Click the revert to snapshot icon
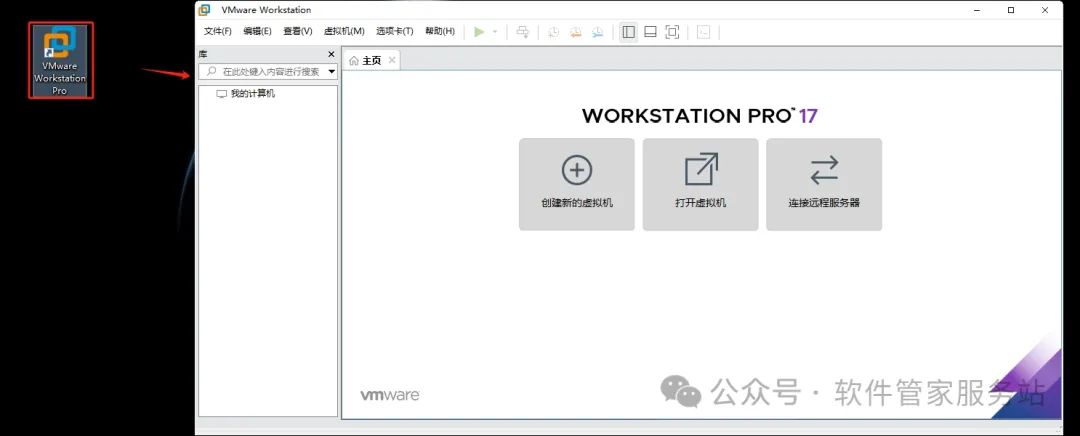This screenshot has width=1080, height=436. 575,32
